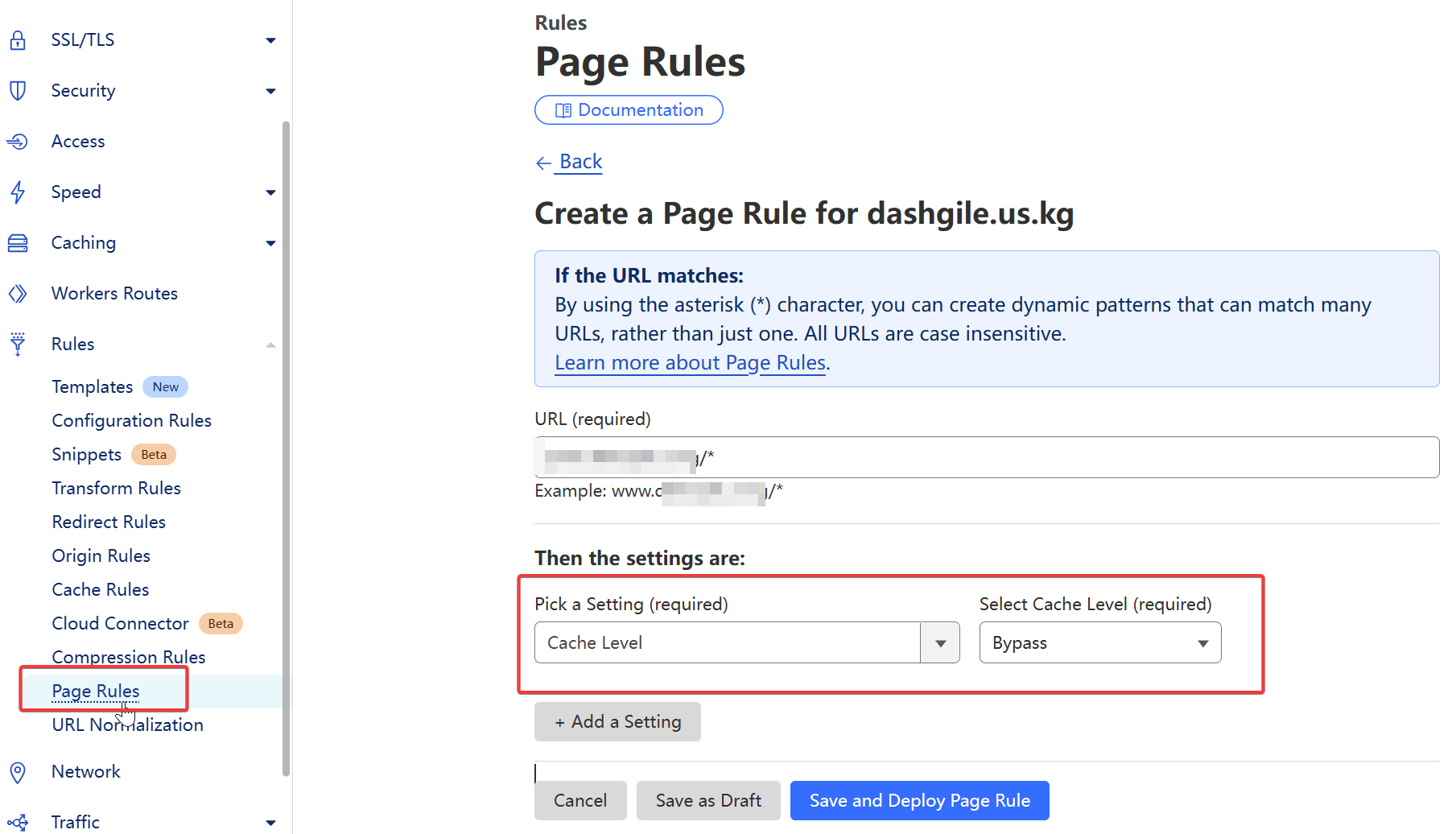Open Redirect Rules in the sidebar
This screenshot has width=1456, height=834.
[x=109, y=522]
